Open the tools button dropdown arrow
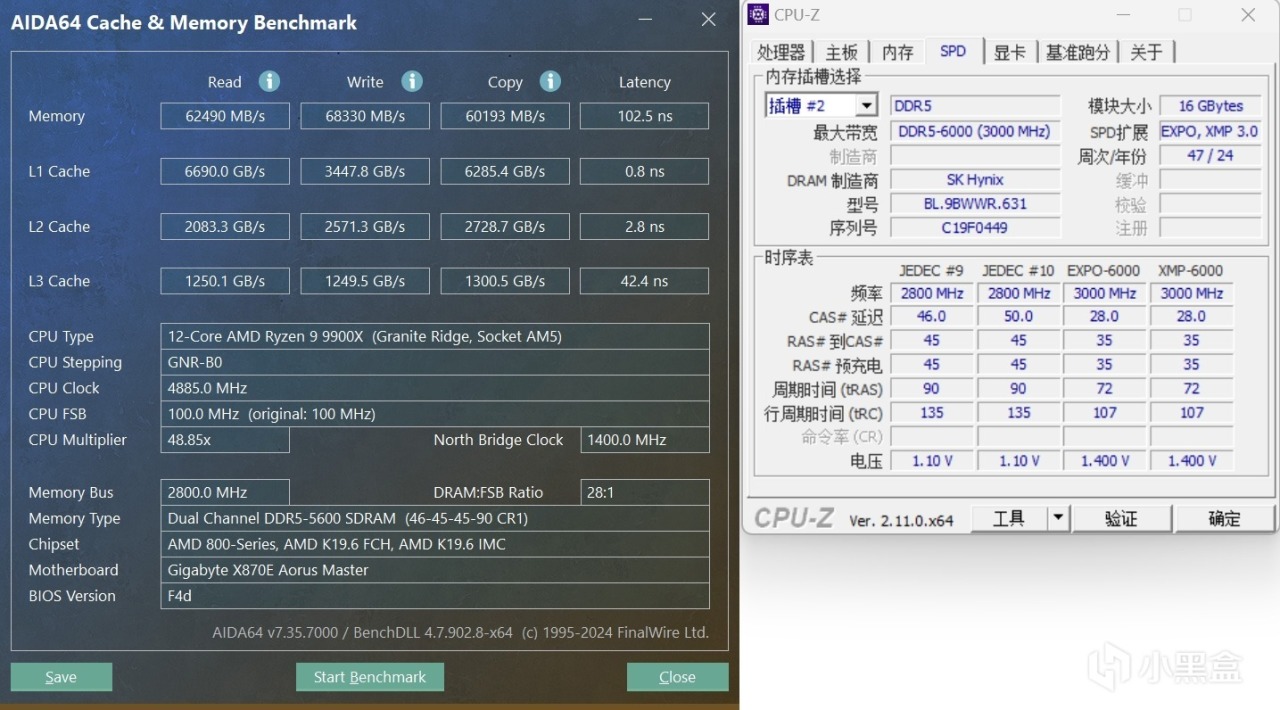Screen dimensions: 1280x710 pyautogui.click(x=1058, y=518)
